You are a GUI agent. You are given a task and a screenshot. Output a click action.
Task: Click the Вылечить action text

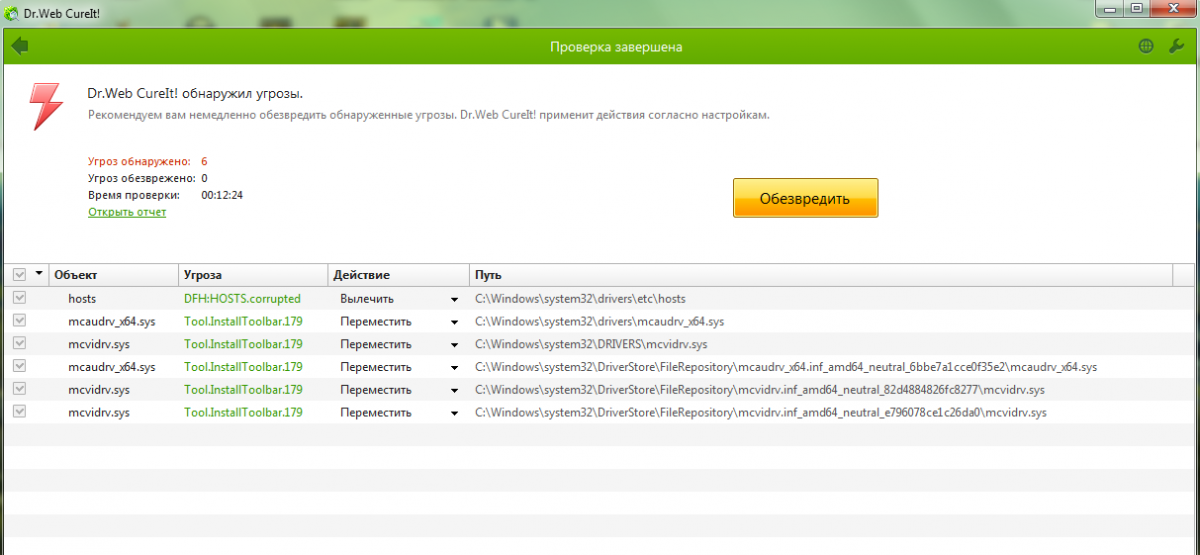pyautogui.click(x=367, y=298)
